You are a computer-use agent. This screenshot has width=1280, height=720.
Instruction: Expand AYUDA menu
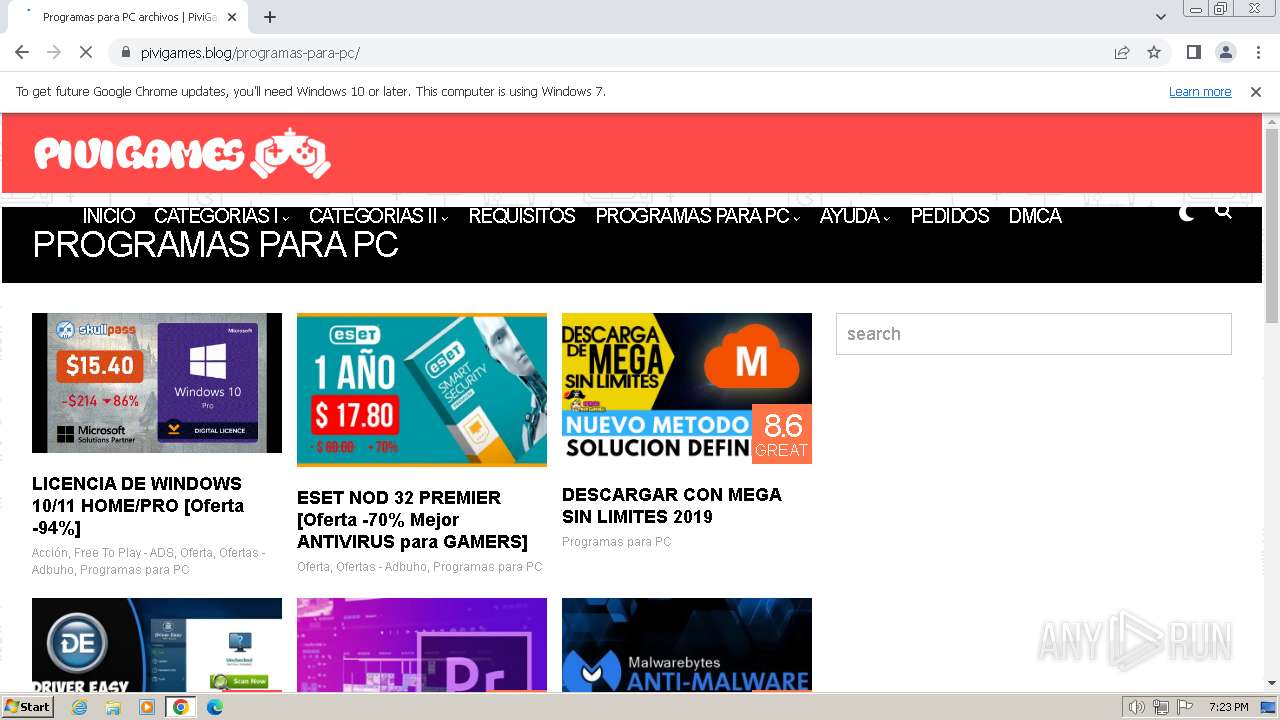pyautogui.click(x=855, y=216)
